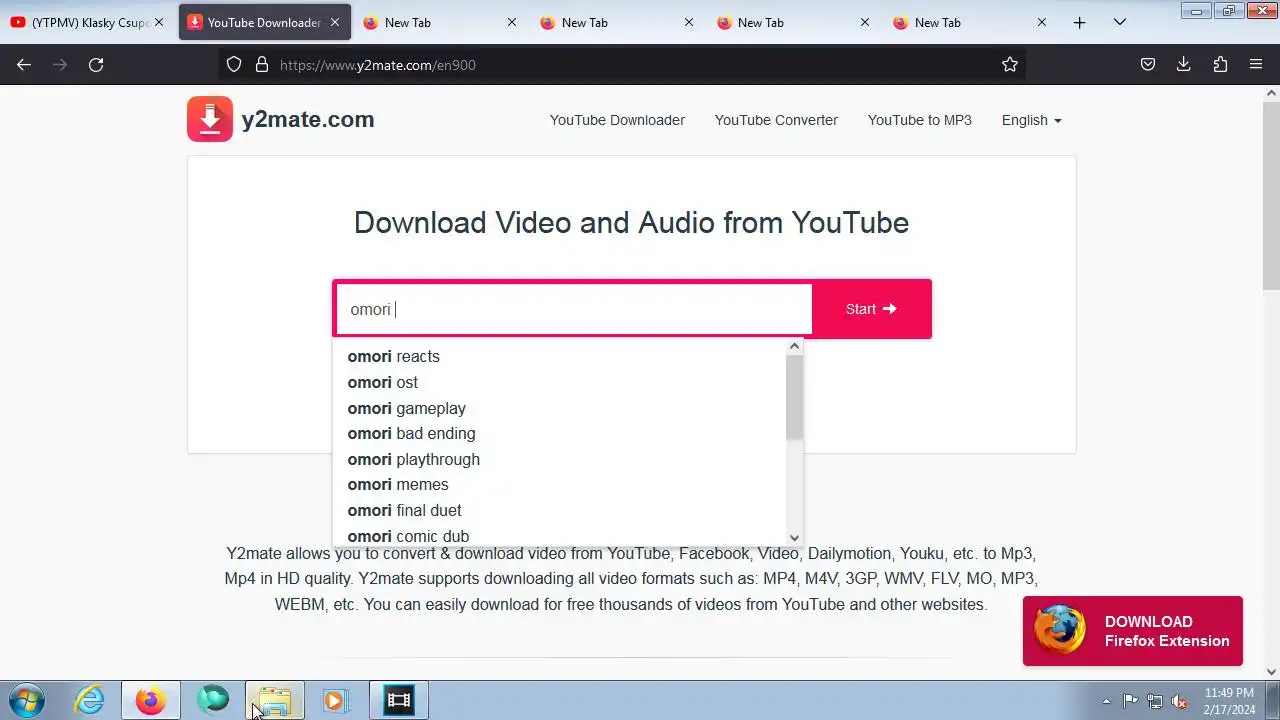Image resolution: width=1280 pixels, height=720 pixels.
Task: Go back using browser back arrow
Action: 24,64
